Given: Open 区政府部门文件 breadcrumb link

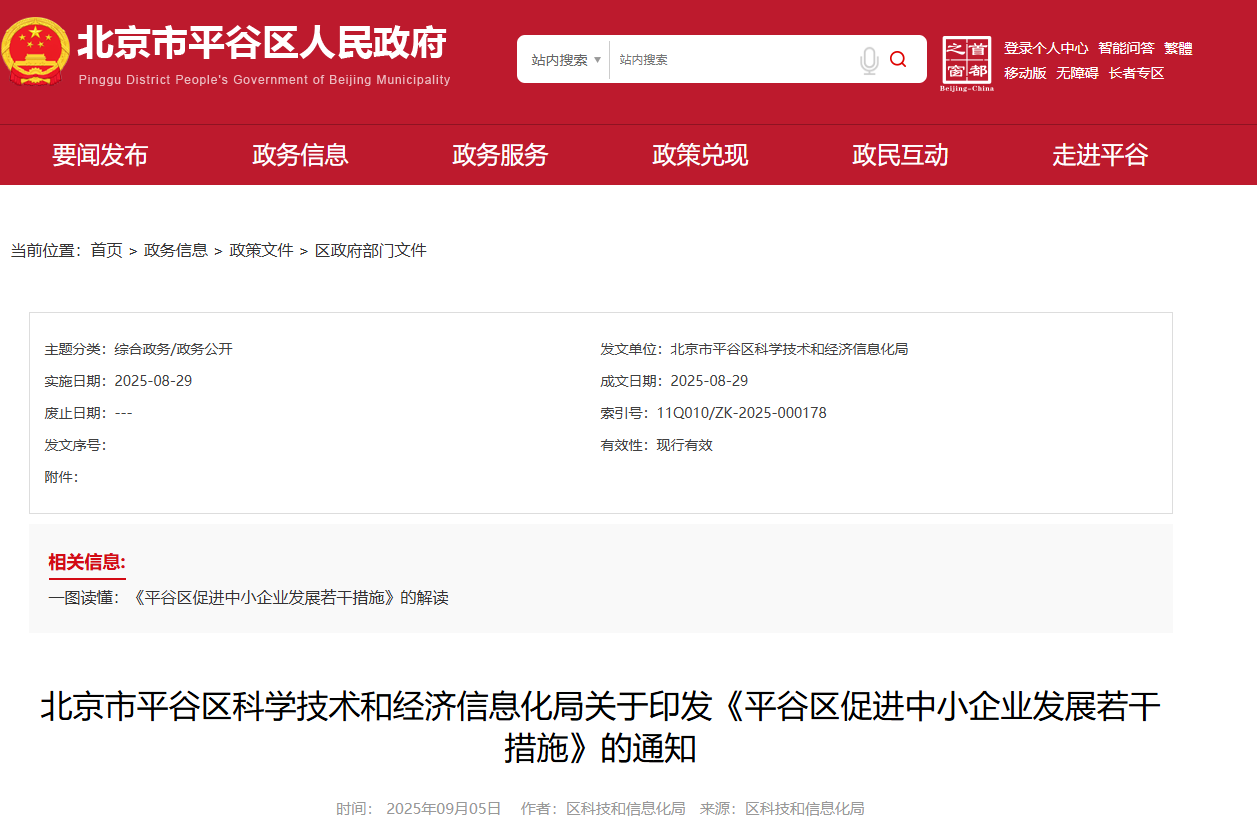Looking at the screenshot, I should pos(371,250).
